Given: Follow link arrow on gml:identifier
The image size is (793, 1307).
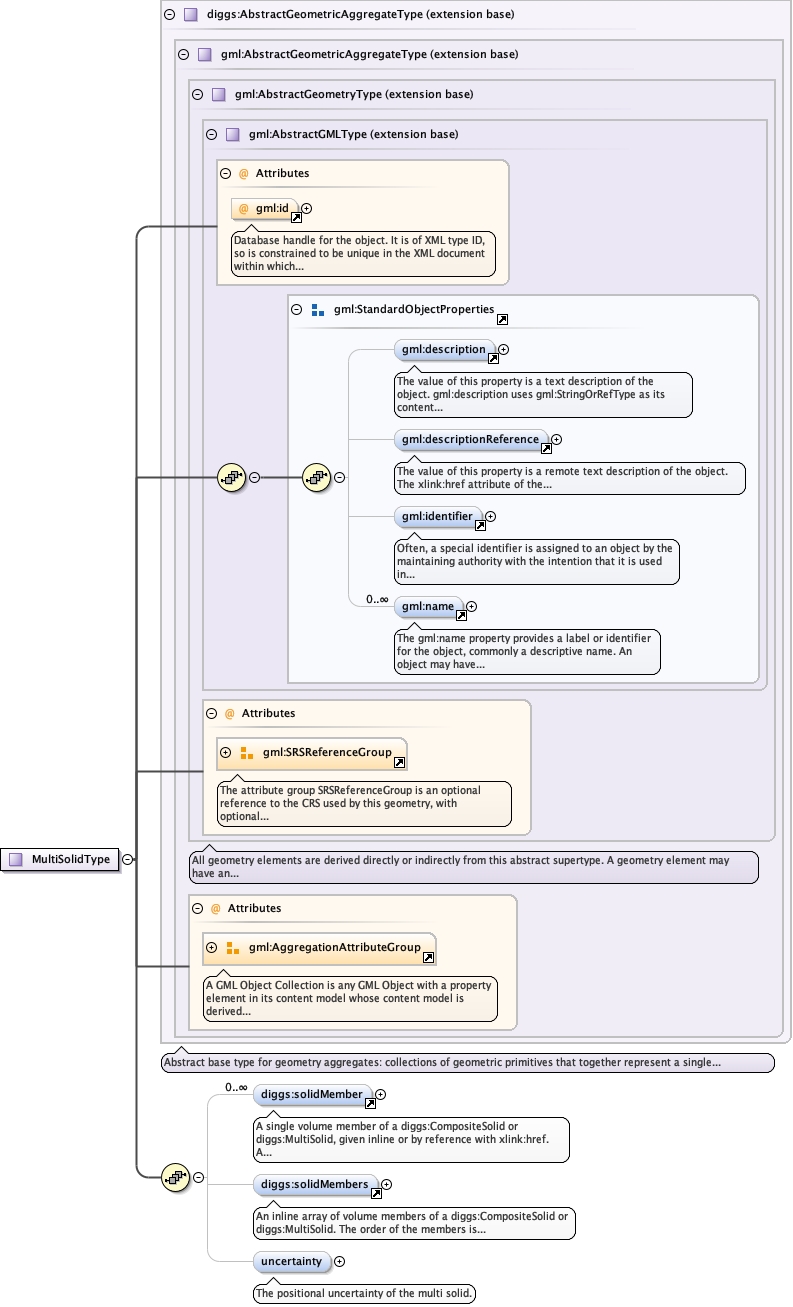Looking at the screenshot, I should point(479,526).
